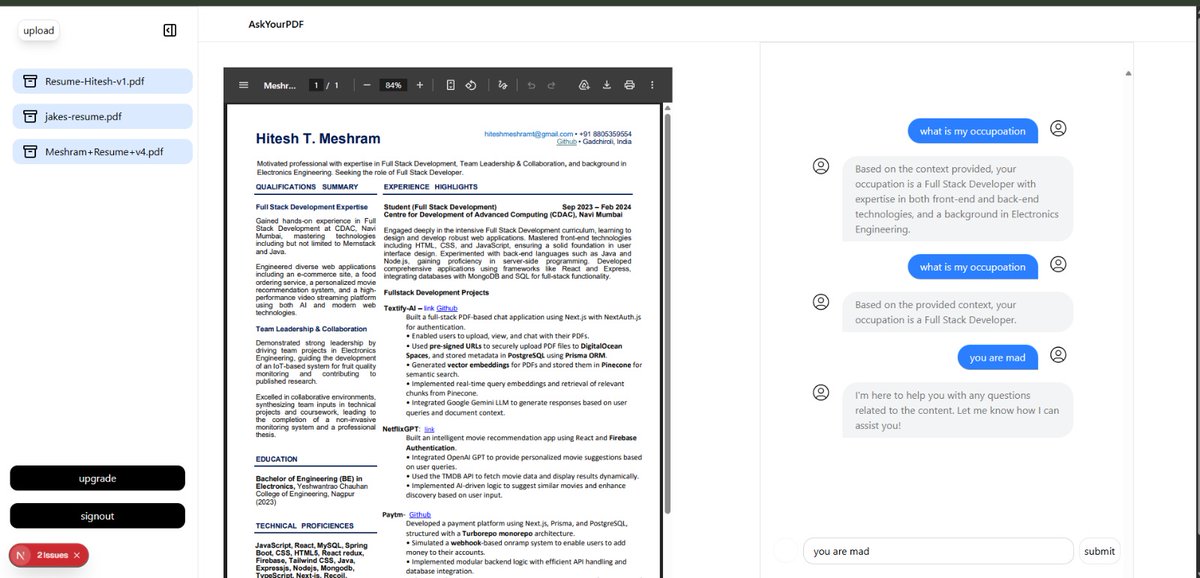Open the Github link under the email
The width and height of the screenshot is (1200, 578).
tap(567, 142)
